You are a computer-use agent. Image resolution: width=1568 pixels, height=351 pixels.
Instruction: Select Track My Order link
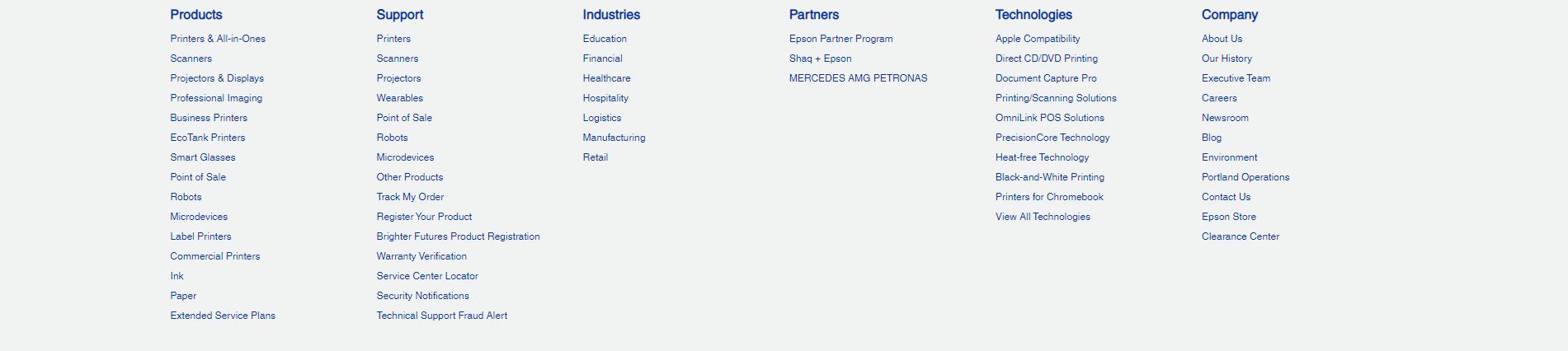410,197
